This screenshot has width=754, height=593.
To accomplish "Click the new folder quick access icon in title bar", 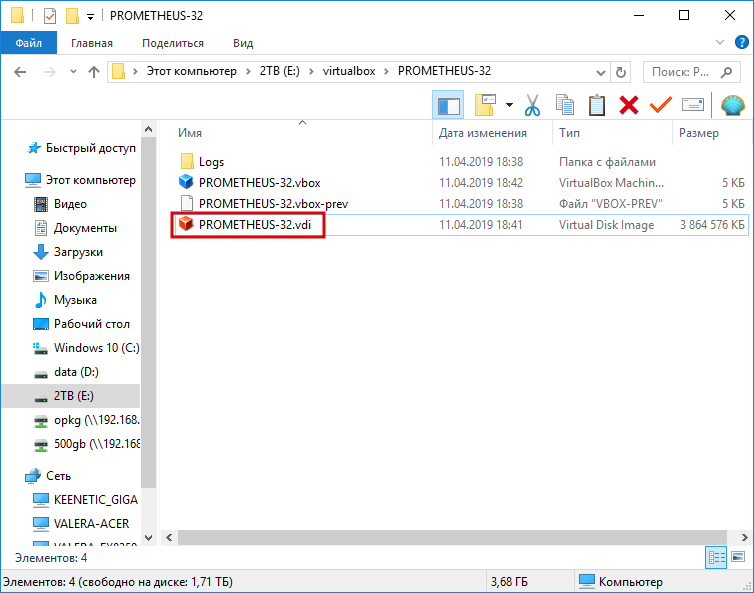I will (x=72, y=16).
